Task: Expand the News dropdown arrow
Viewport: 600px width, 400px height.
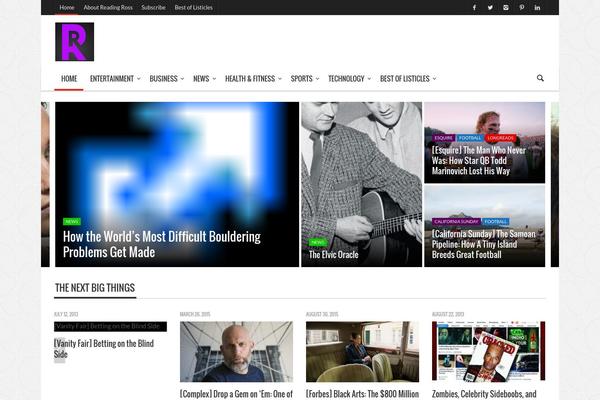Action: click(x=214, y=79)
